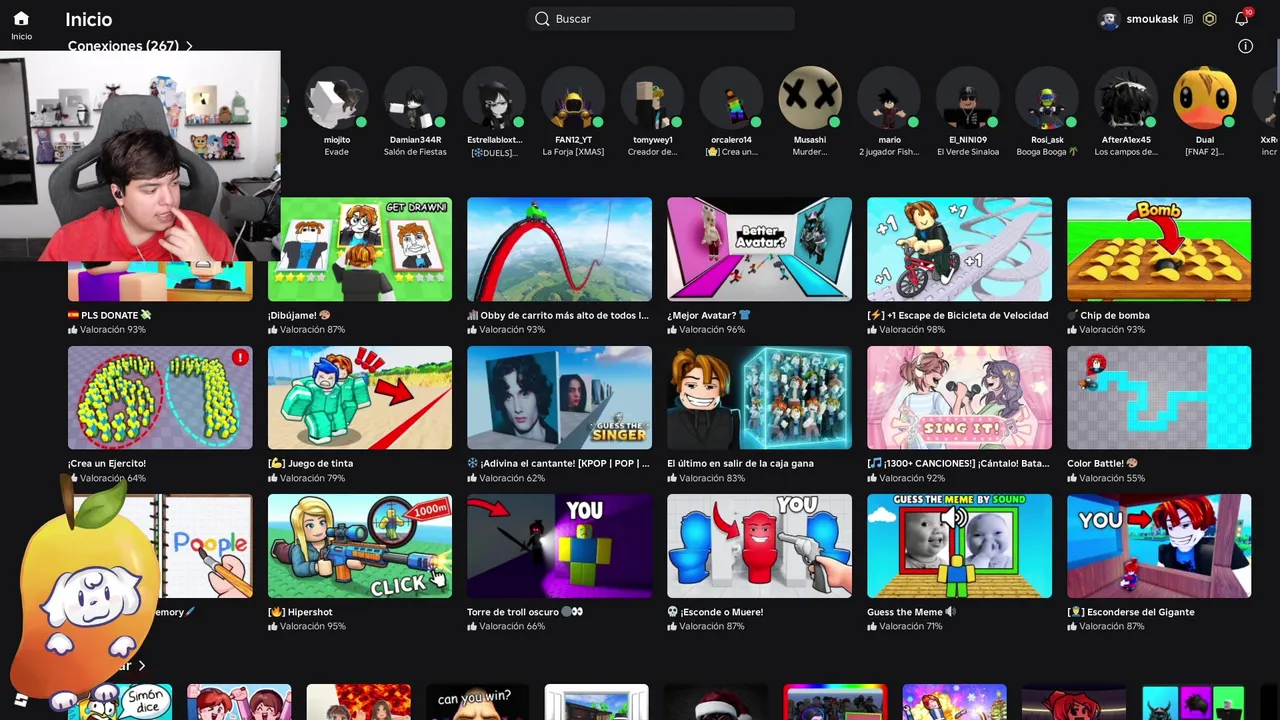1280x720 pixels.
Task: Open the smoukask profile avatar
Action: click(x=1108, y=19)
